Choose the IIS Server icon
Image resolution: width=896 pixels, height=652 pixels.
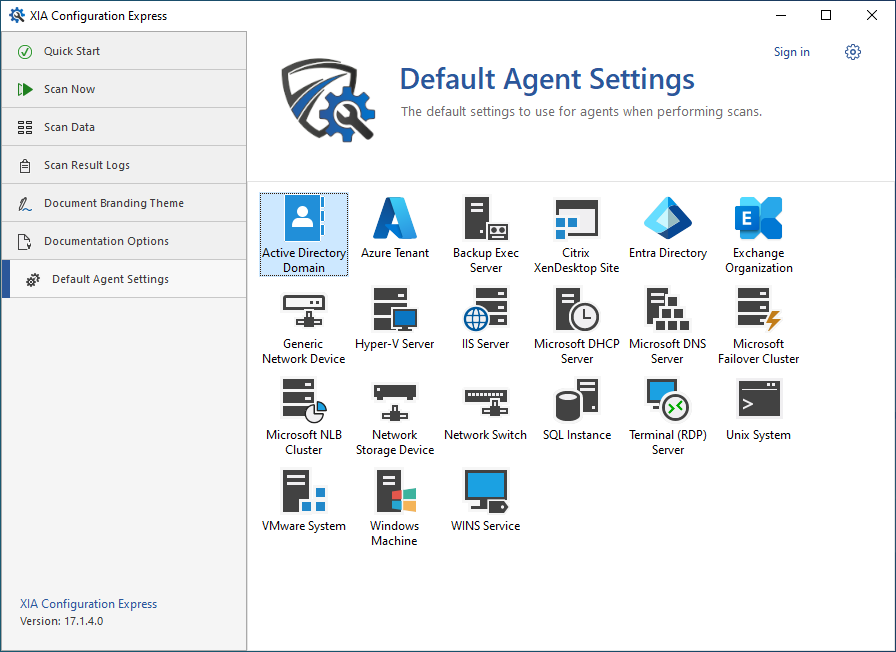click(x=486, y=310)
